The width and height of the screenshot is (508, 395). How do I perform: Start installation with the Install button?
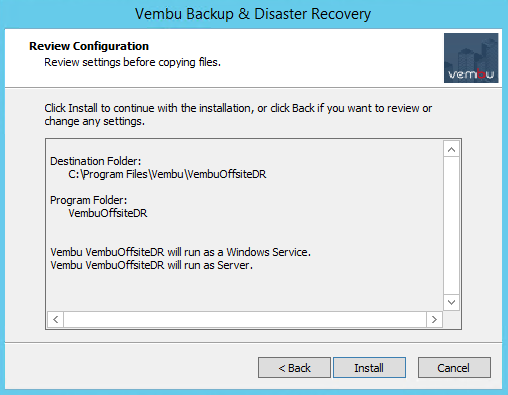point(369,368)
